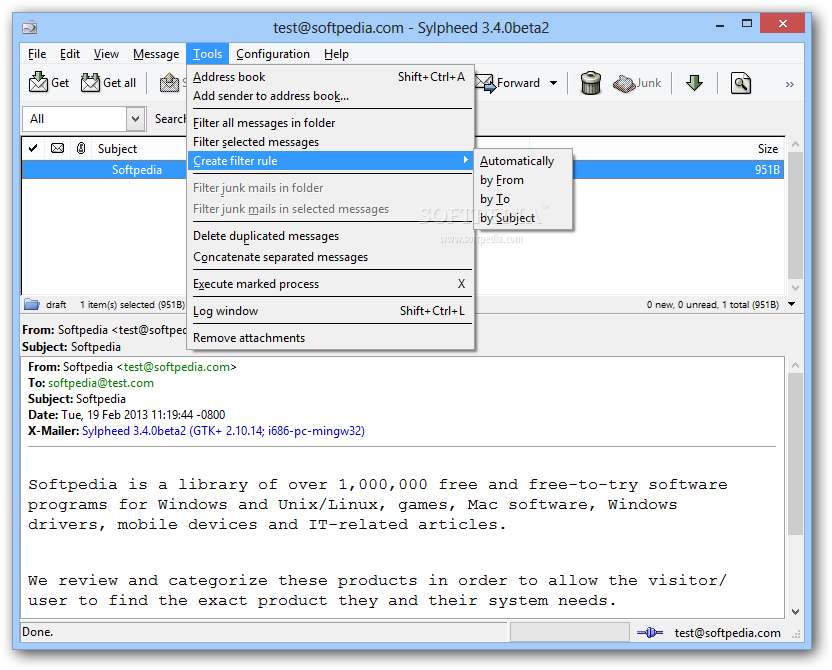The width and height of the screenshot is (832, 670).
Task: Open the Configuration menu
Action: tap(273, 54)
